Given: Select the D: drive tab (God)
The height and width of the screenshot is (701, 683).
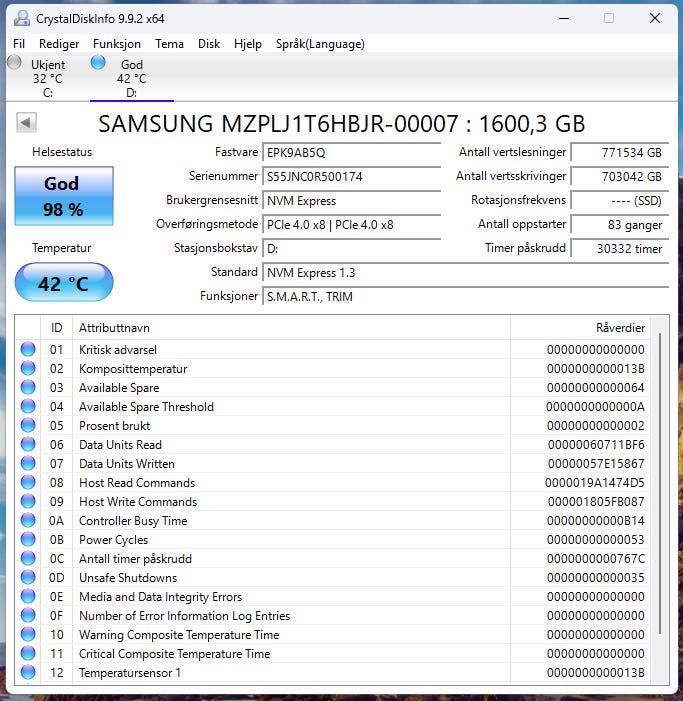Looking at the screenshot, I should pos(131,77).
